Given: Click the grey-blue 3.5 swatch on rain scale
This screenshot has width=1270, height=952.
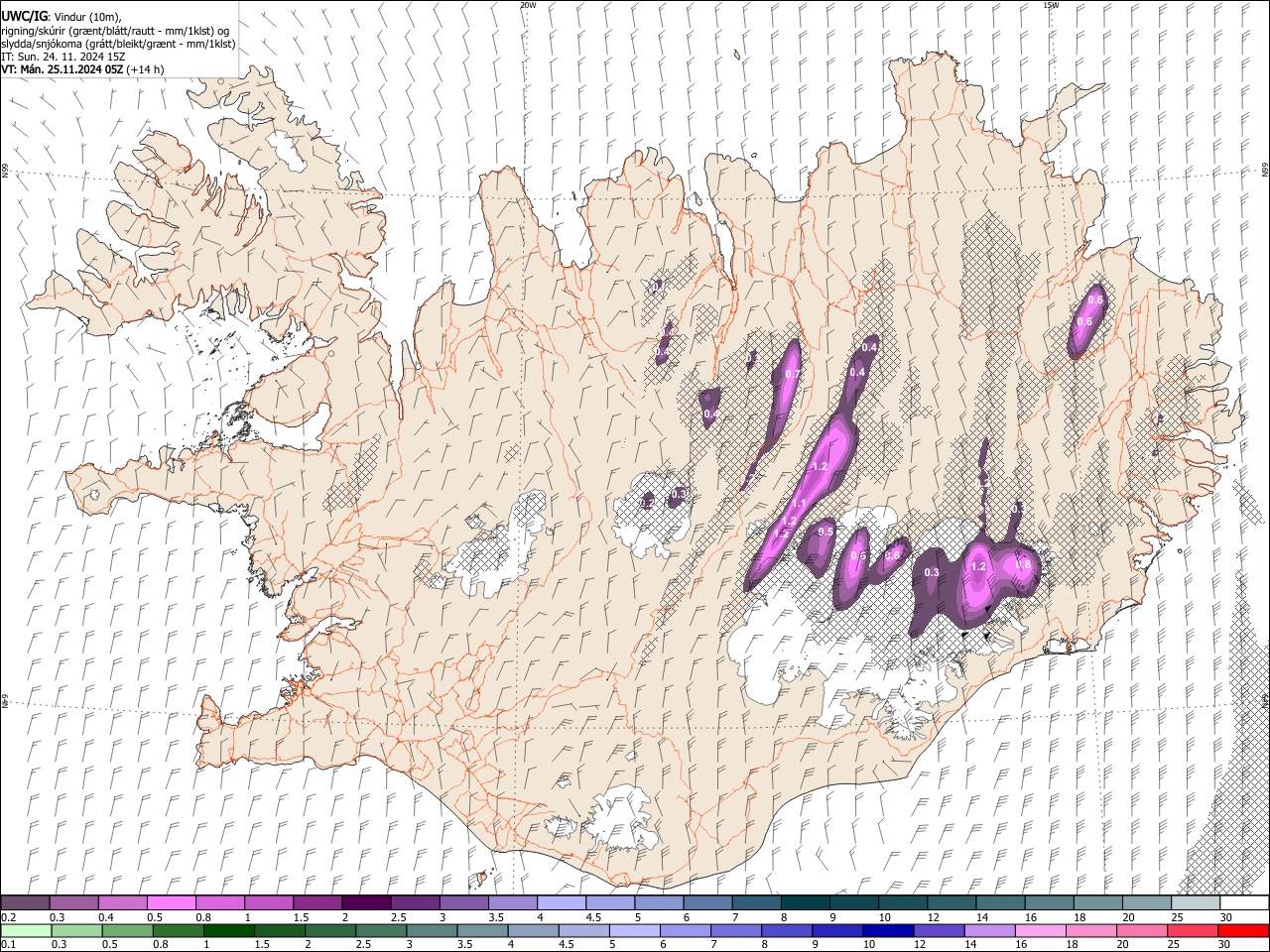Looking at the screenshot, I should 481,930.
